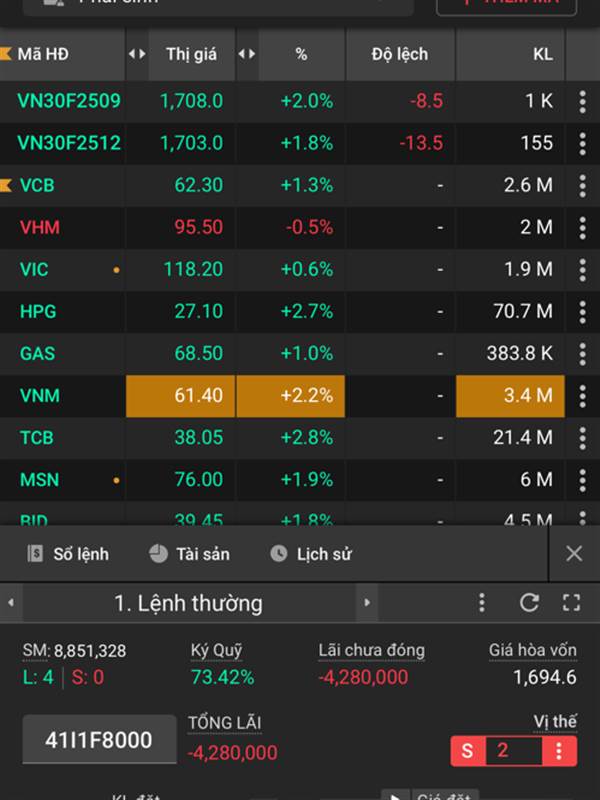Open the options menu for VIC row

pos(582,269)
